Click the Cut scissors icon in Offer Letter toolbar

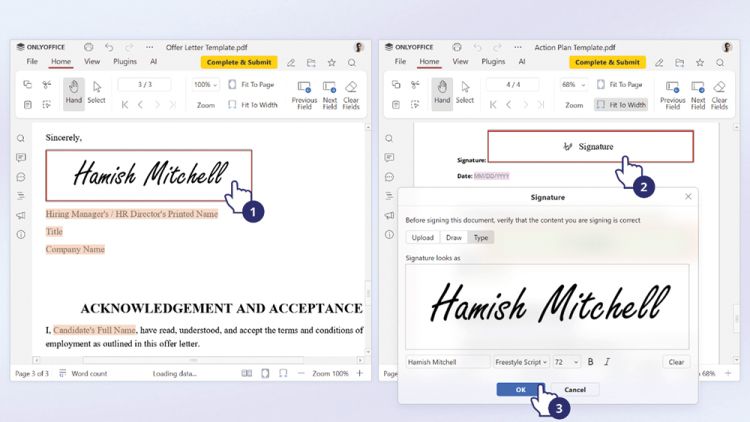[46, 85]
